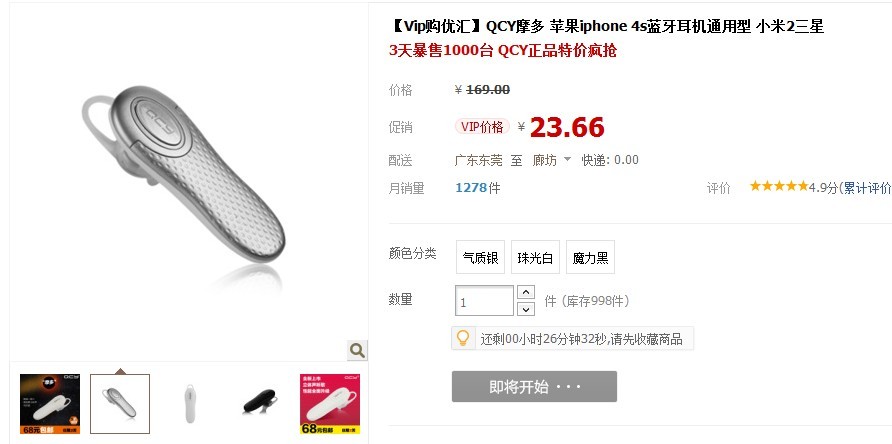The height and width of the screenshot is (444, 892).
Task: Select the black headset thumbnail
Action: click(x=260, y=404)
